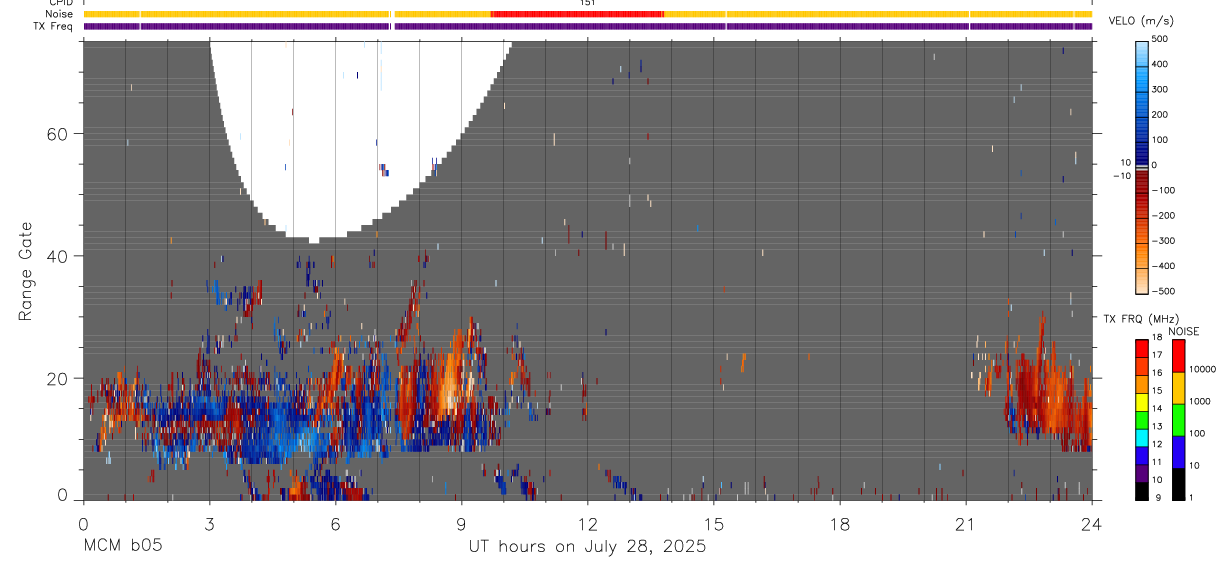Click the '-200' tick on the VELO scale
Screen dimensions: 1228x567
tap(1163, 215)
